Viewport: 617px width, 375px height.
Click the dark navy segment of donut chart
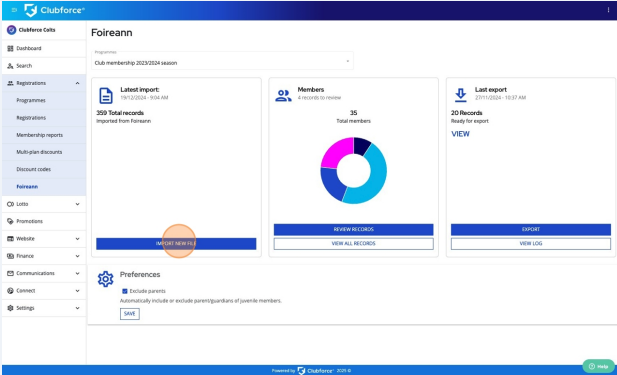[x=361, y=145]
